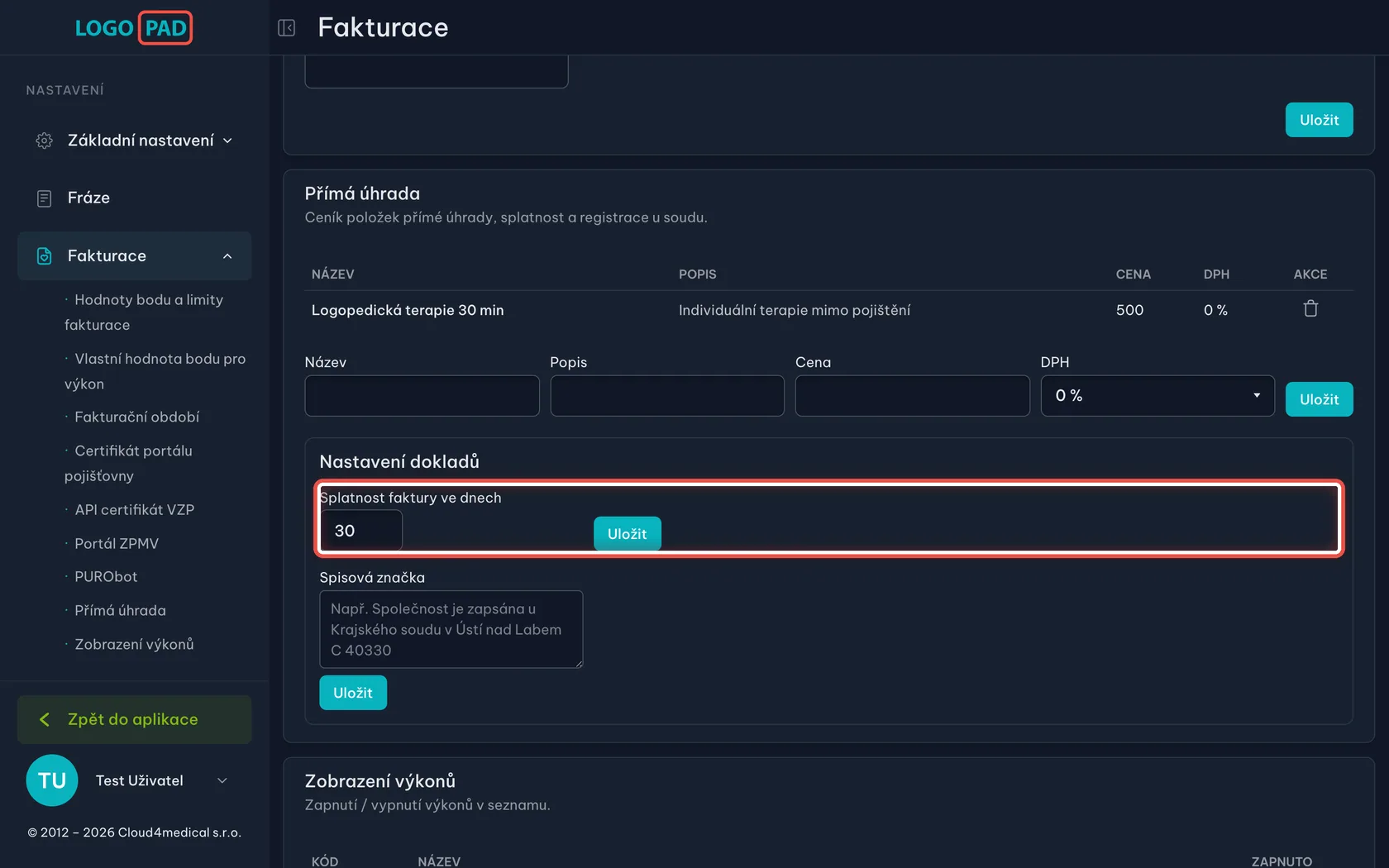Click the LOGO PAD logo
Screen dimensions: 1389x868
click(134, 28)
